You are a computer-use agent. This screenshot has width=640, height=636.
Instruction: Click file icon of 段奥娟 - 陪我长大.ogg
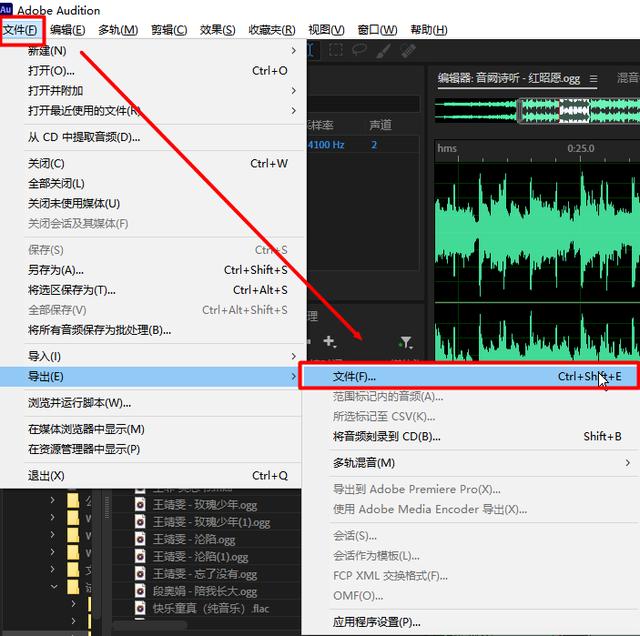point(140,591)
